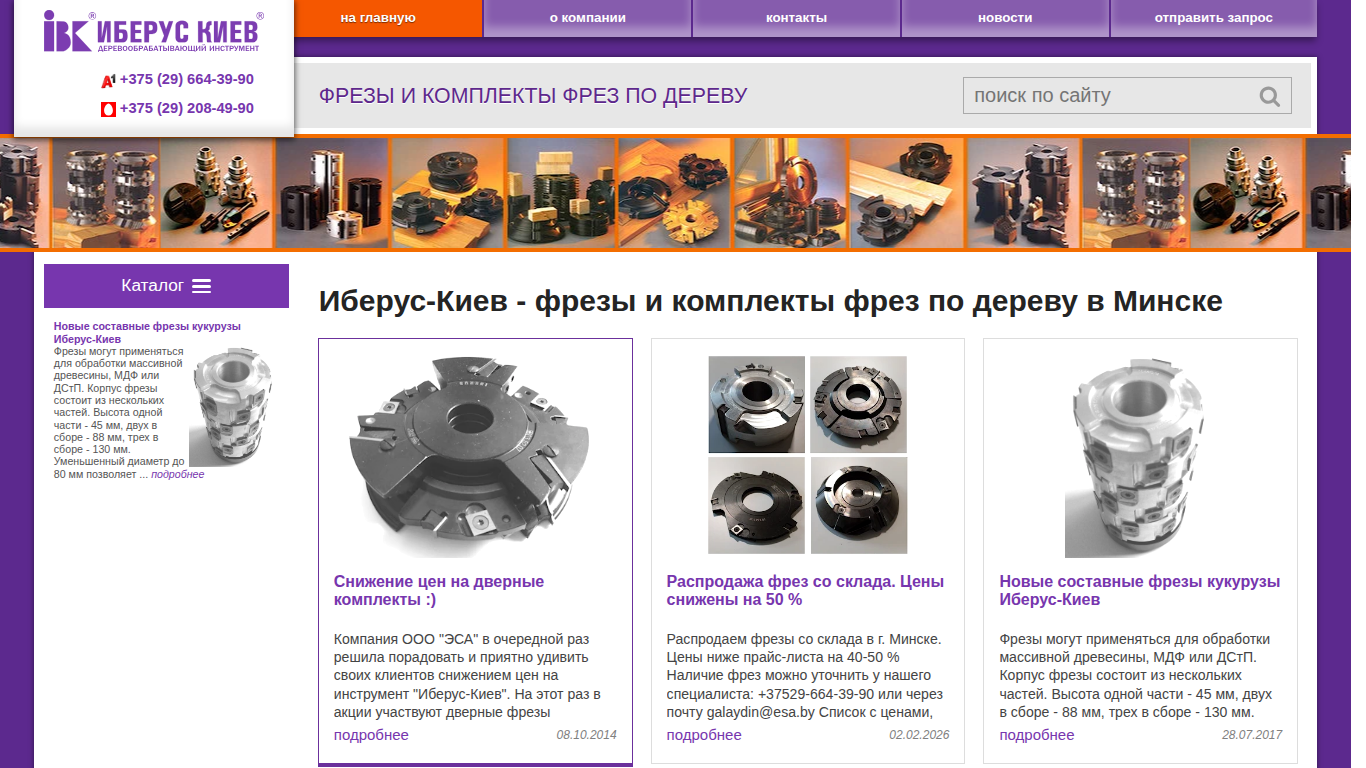Click the date 08.10.2014
This screenshot has width=1366, height=768.
[x=587, y=735]
